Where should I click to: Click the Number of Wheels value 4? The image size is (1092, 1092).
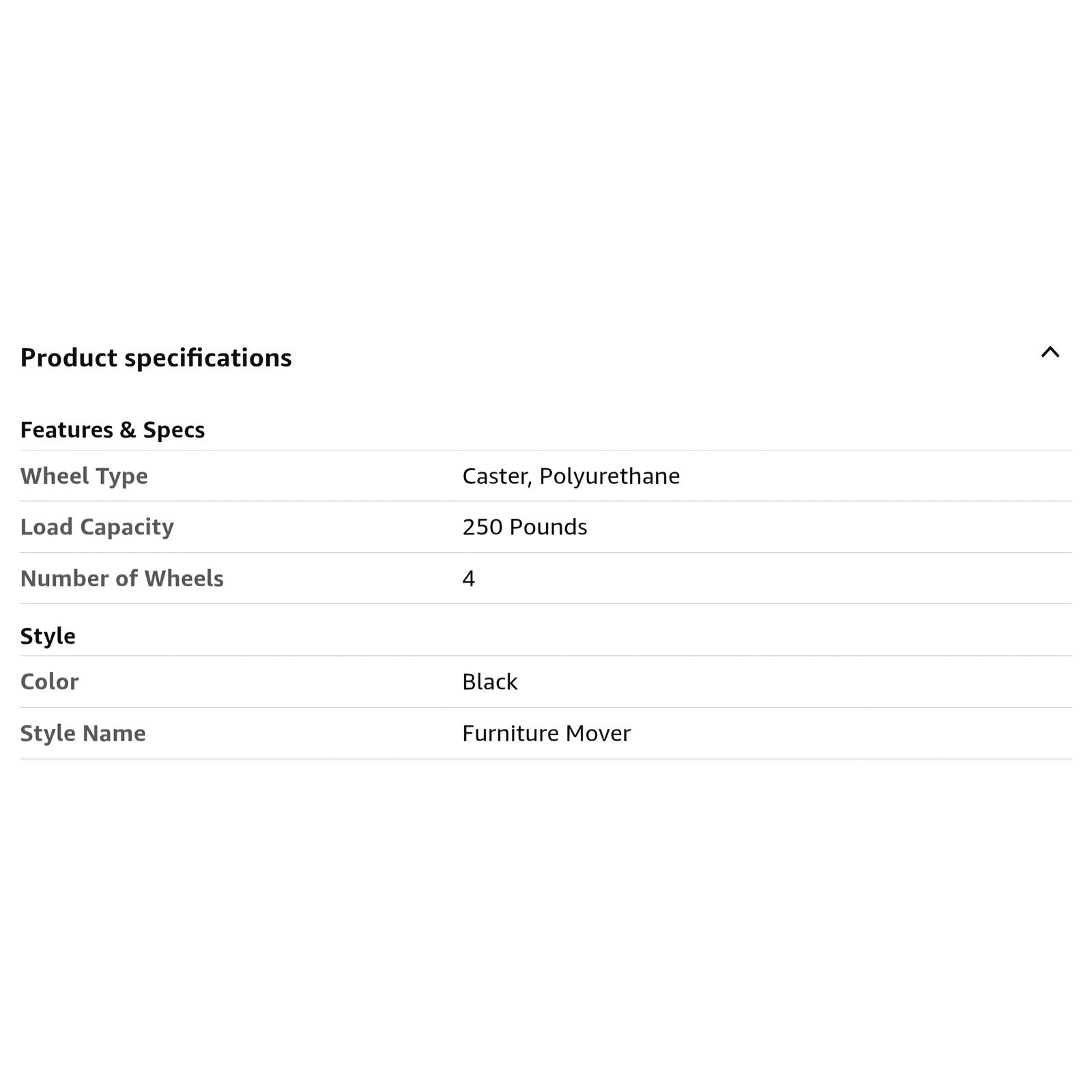(468, 579)
